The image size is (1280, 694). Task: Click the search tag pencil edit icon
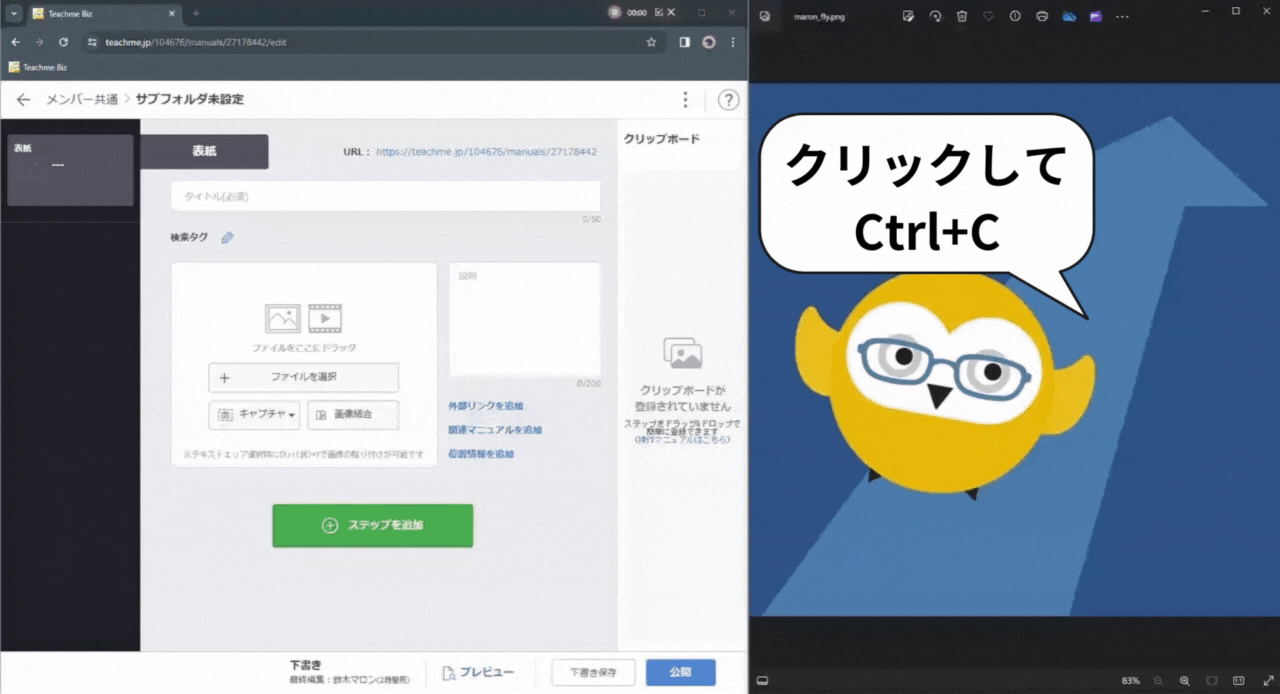(x=227, y=238)
